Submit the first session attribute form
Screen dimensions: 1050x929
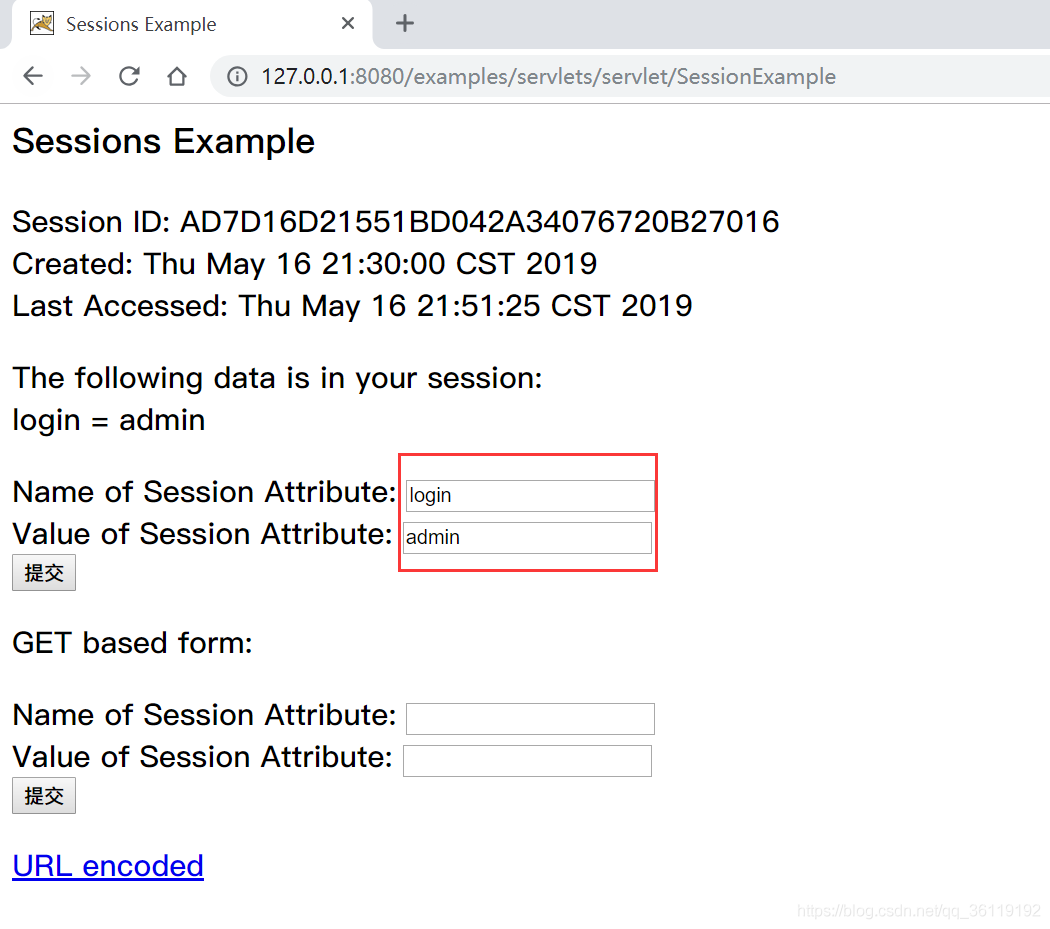[x=43, y=572]
